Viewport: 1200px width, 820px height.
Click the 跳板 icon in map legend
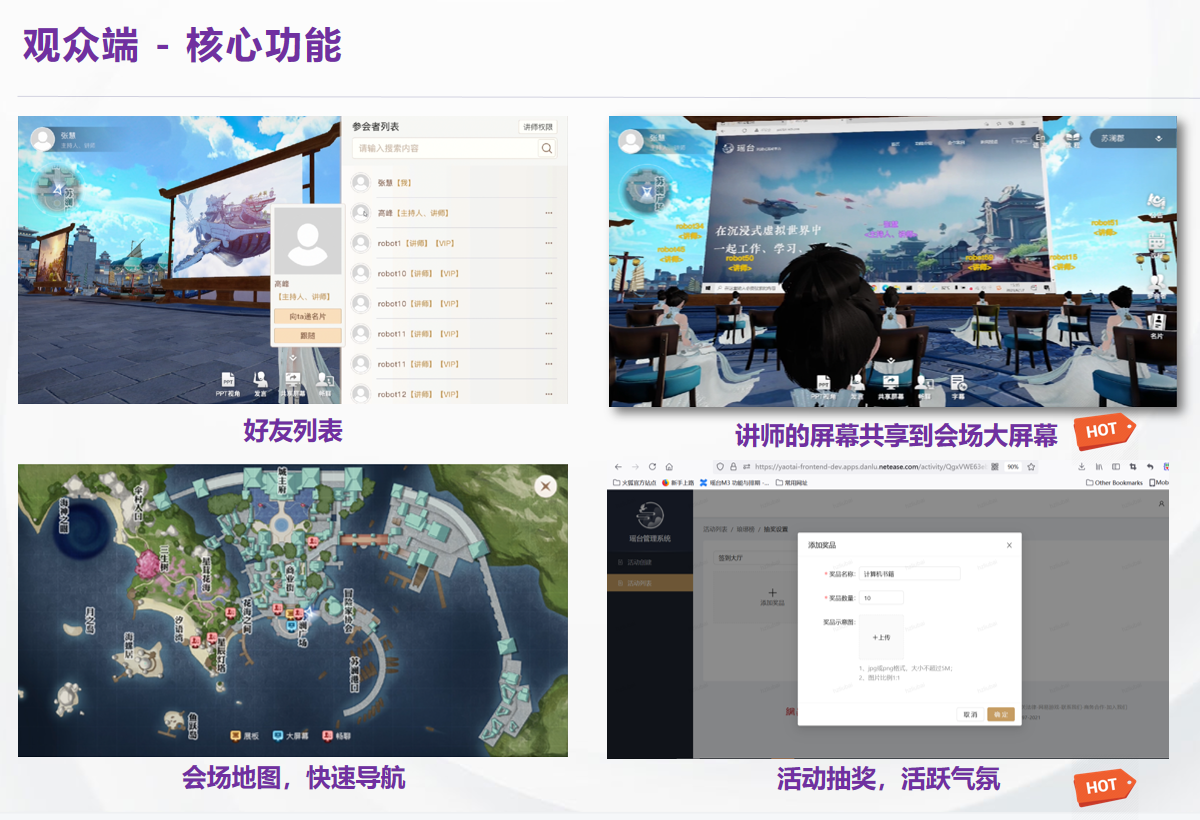(236, 734)
